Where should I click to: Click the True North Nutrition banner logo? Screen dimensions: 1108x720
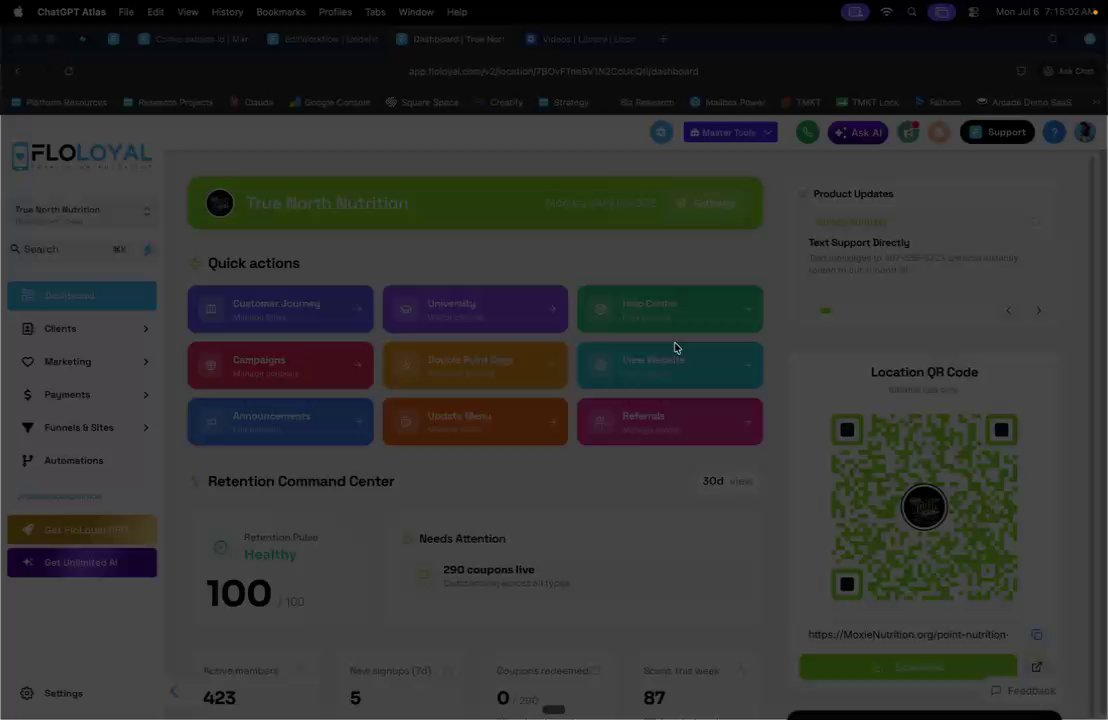pos(220,203)
